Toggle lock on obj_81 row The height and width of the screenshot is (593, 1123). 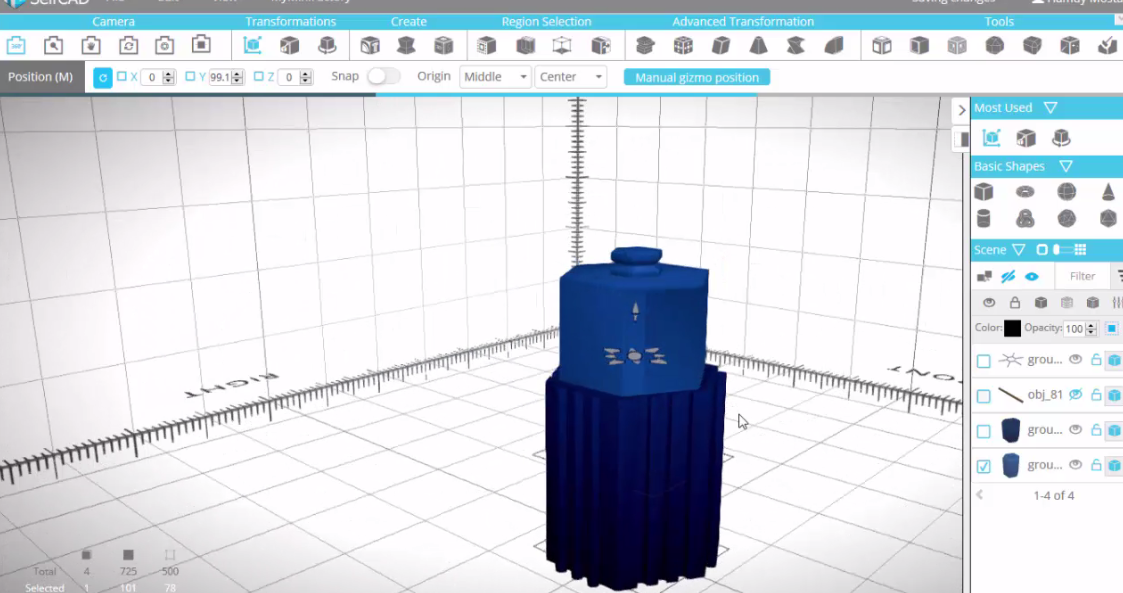click(1096, 395)
